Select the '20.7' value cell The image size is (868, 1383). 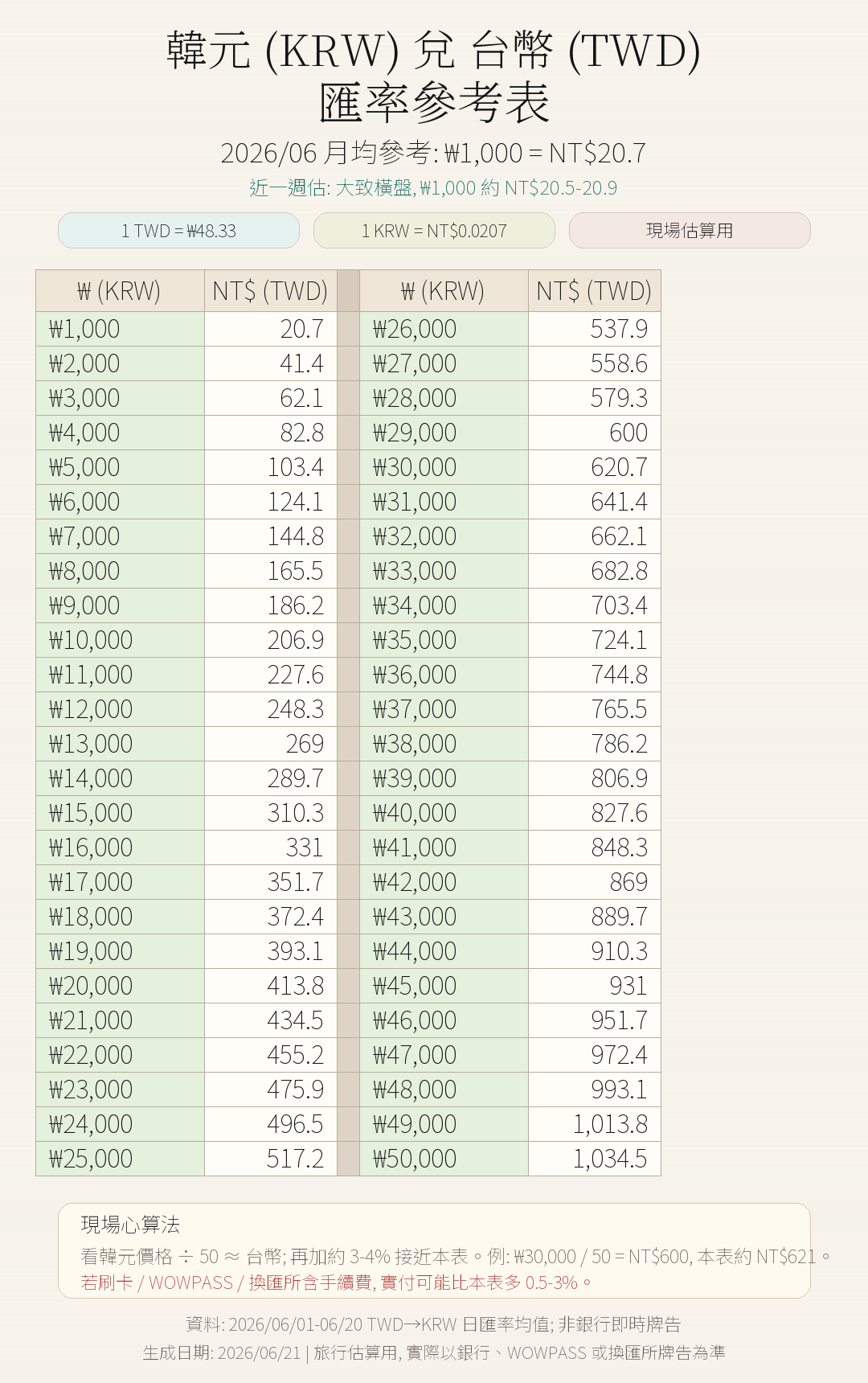point(270,329)
